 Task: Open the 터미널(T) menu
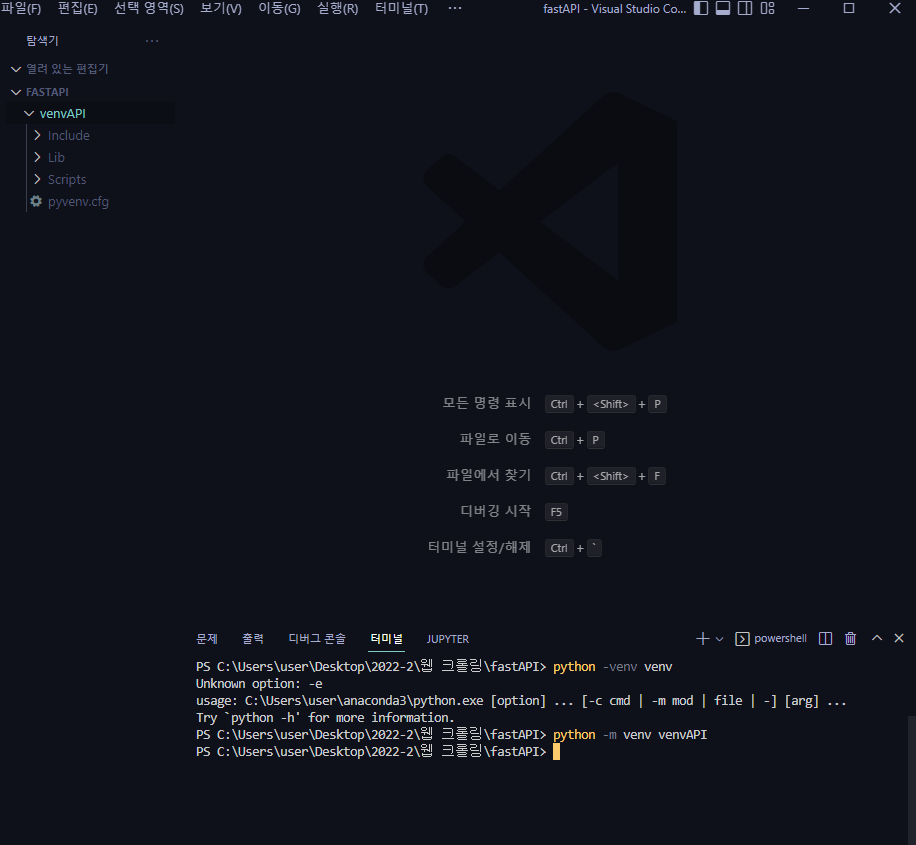401,9
